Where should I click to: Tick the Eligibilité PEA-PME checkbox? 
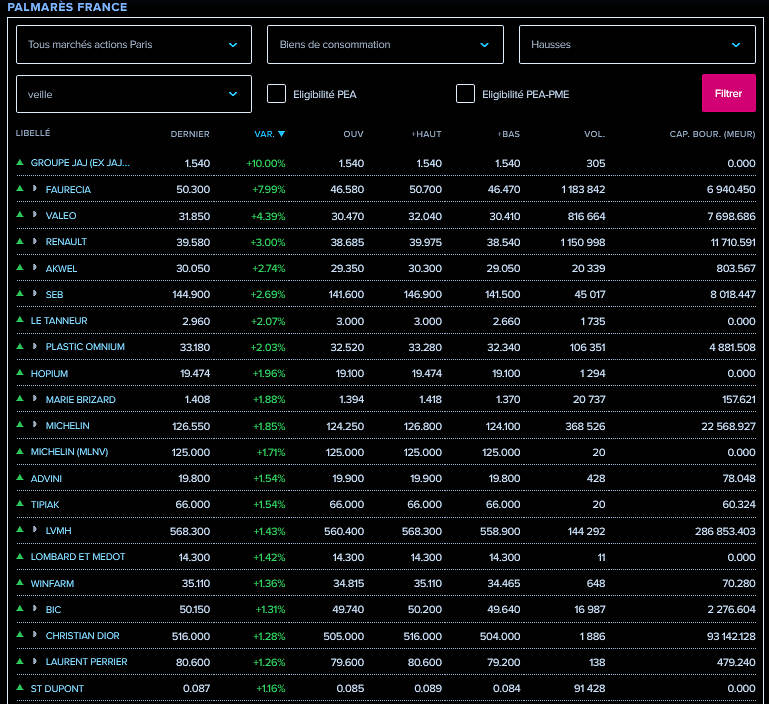pyautogui.click(x=465, y=94)
